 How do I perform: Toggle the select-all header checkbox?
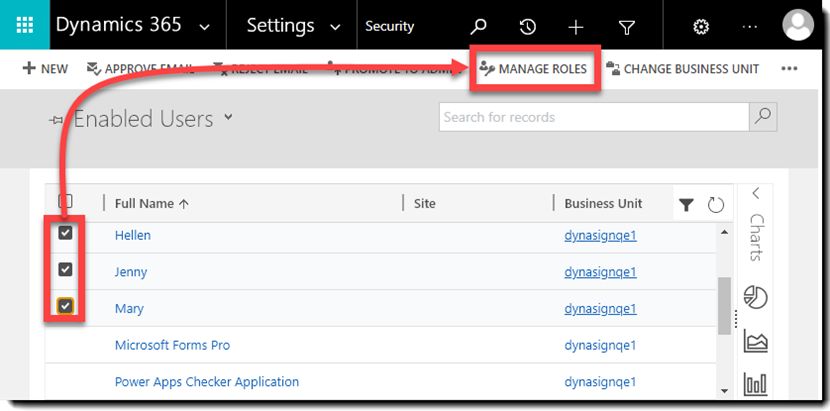coord(65,201)
